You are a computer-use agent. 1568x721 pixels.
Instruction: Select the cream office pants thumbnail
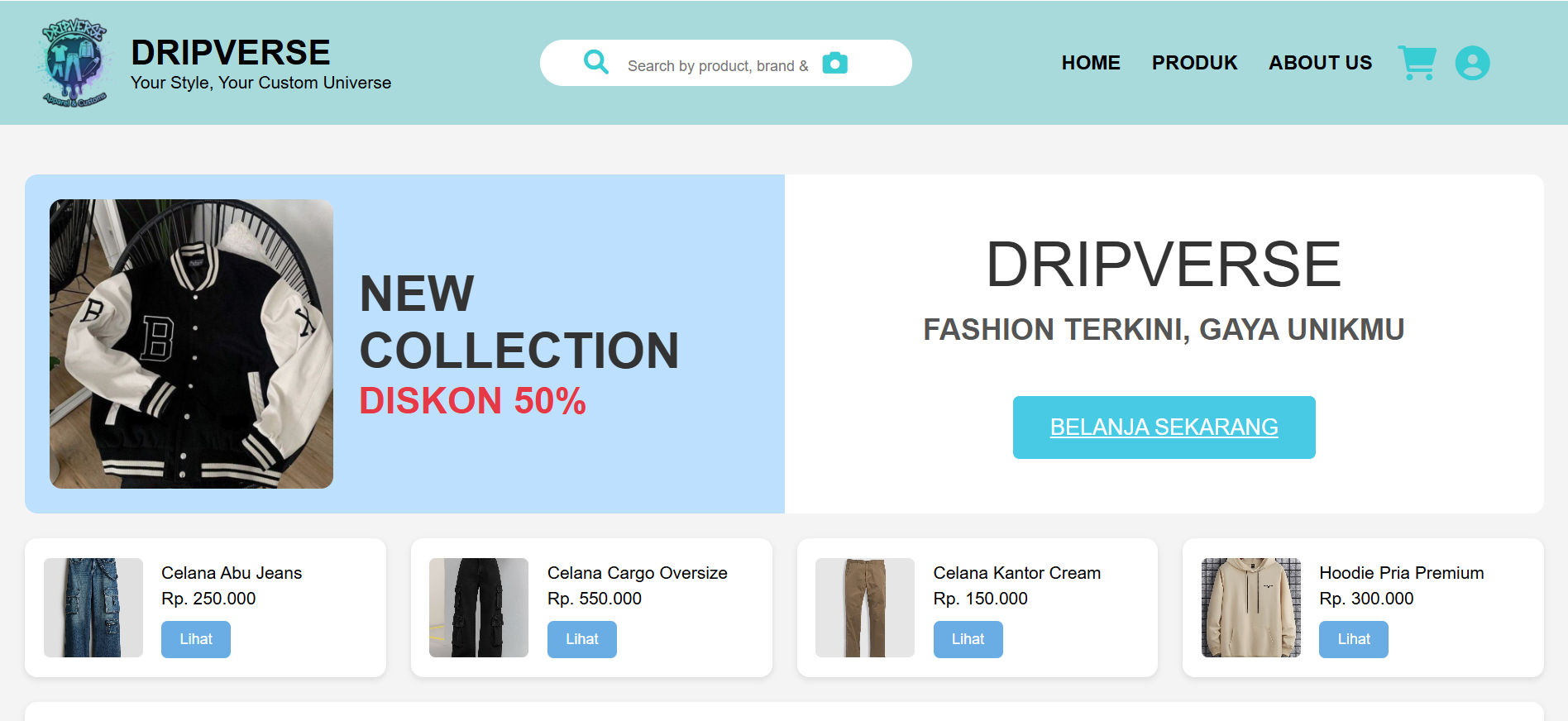pos(865,608)
